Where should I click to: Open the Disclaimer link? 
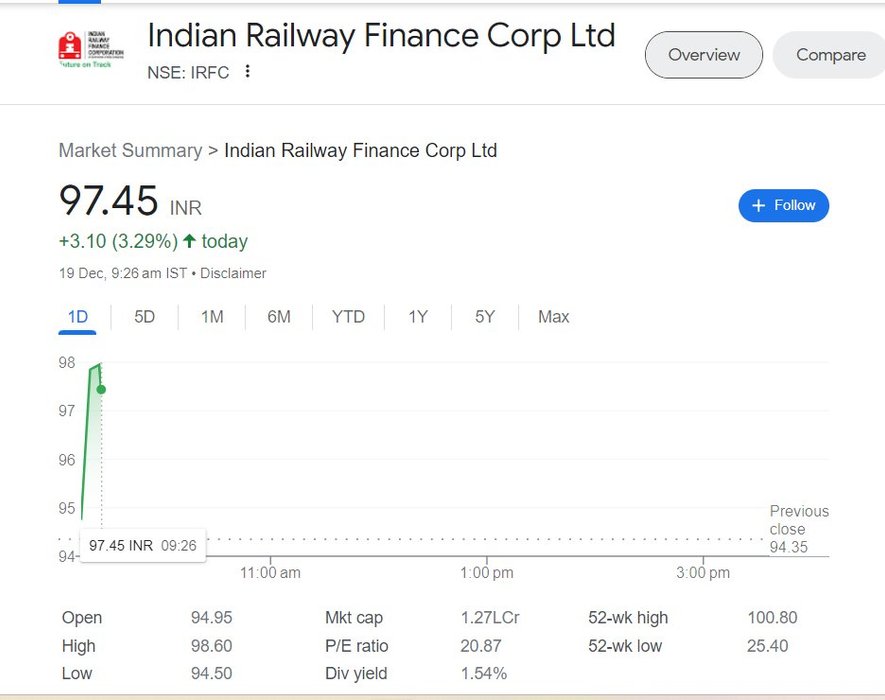[233, 273]
